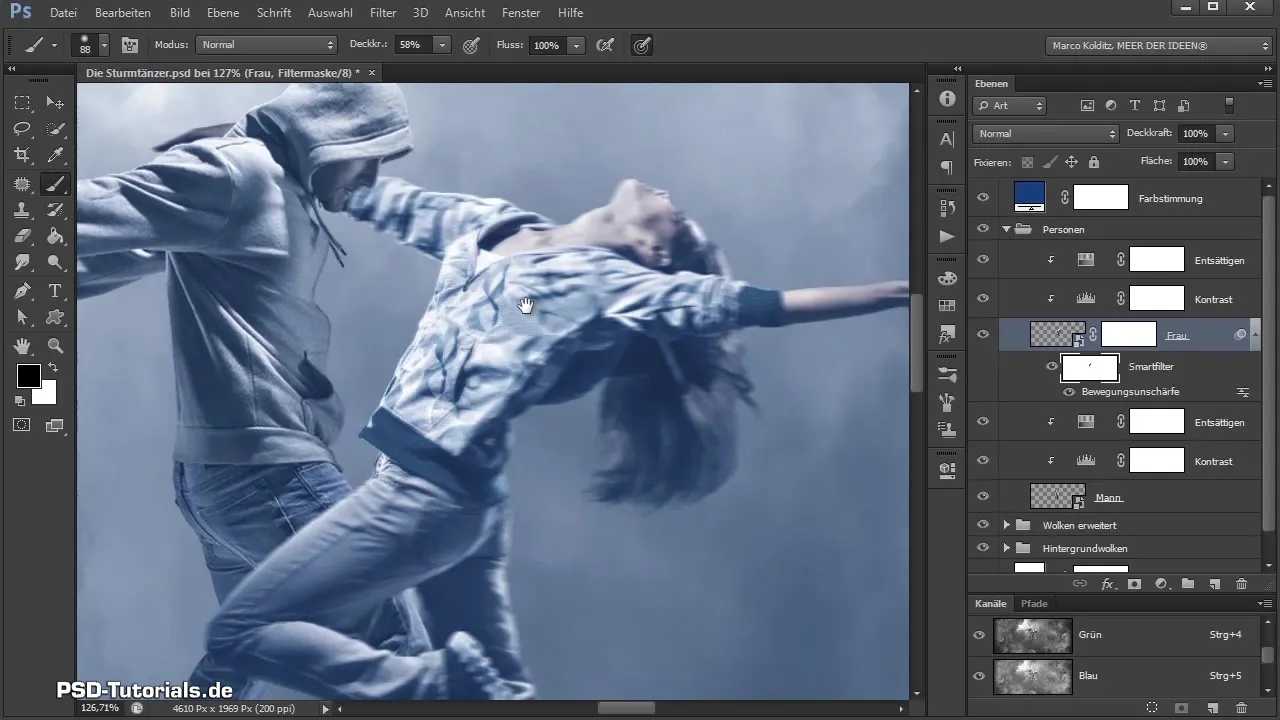The image size is (1280, 720).
Task: Hide the Farbstimmung layer
Action: tap(983, 198)
